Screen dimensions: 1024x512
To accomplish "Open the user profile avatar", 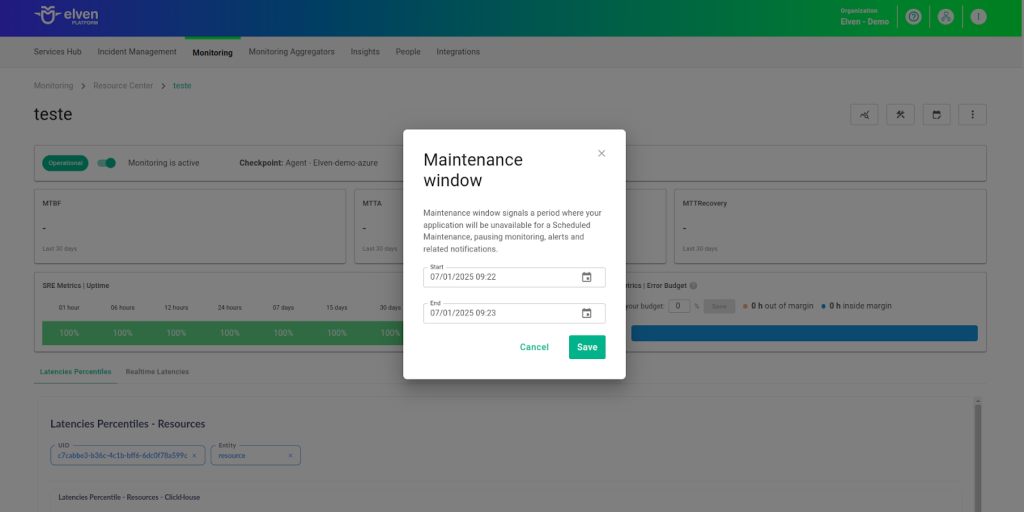I will coord(978,17).
